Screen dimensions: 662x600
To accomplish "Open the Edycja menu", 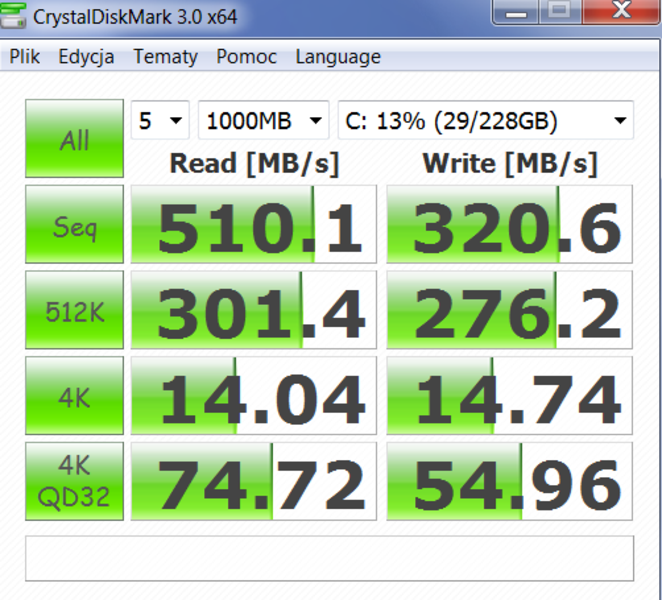I will 86,57.
